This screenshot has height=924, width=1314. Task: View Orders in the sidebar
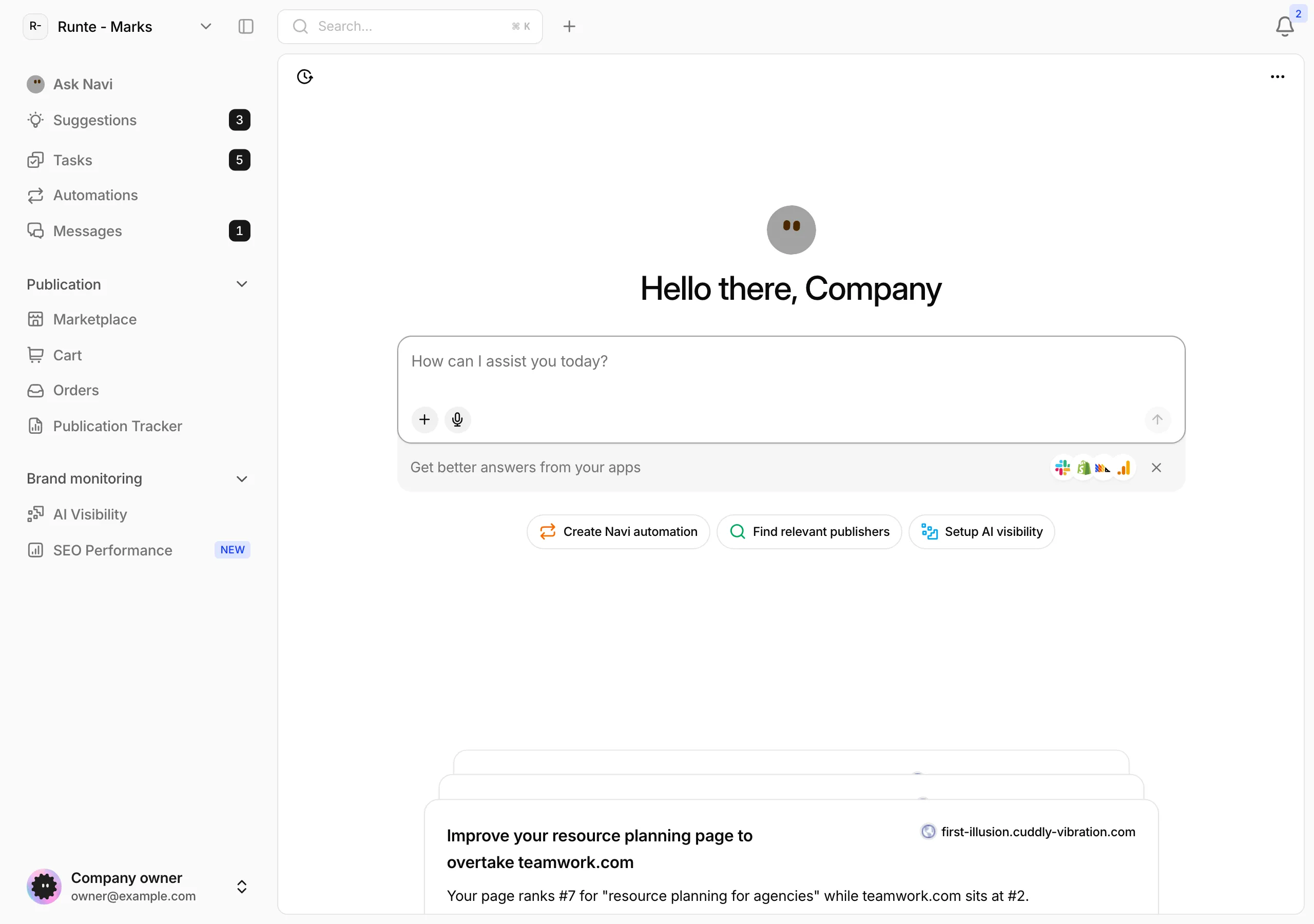point(138,391)
